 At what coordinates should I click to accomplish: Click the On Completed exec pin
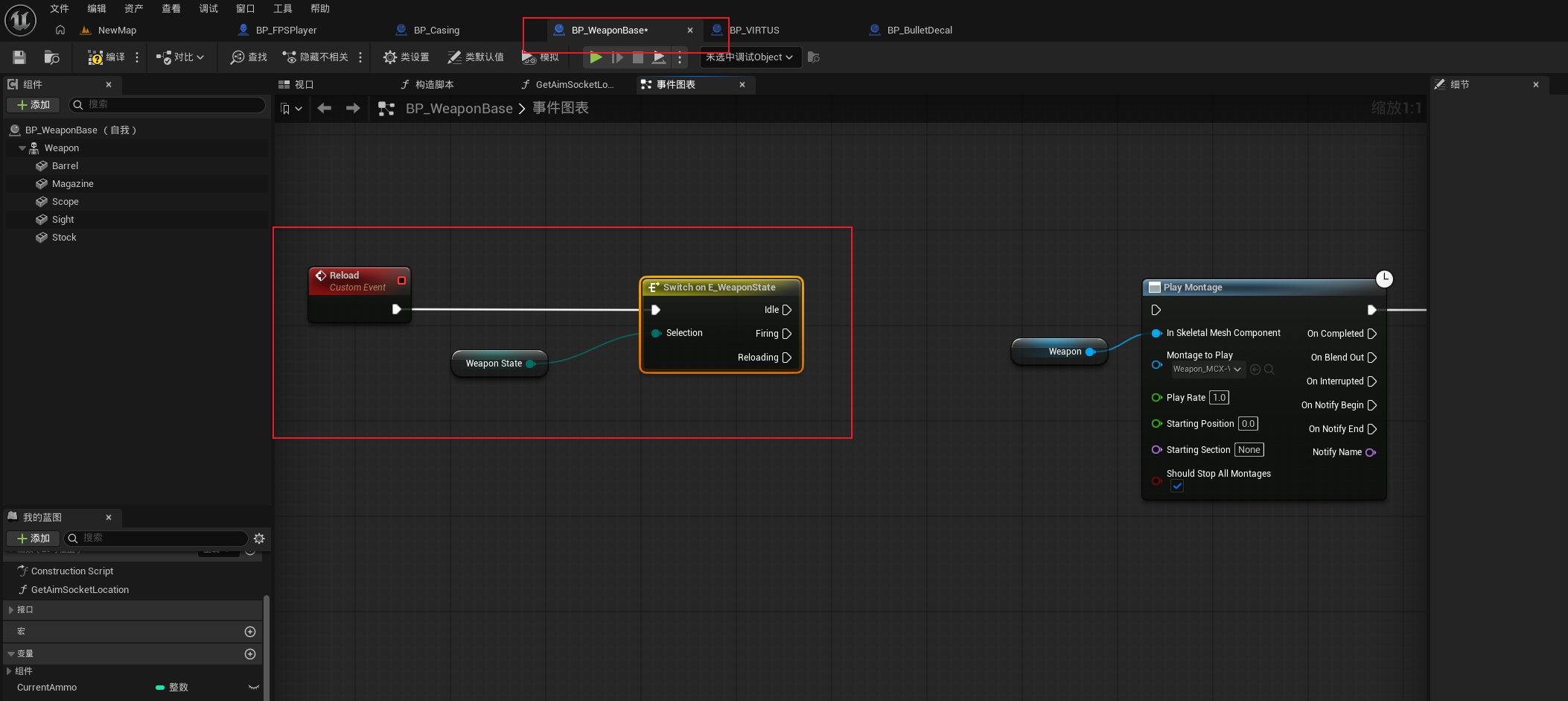coord(1372,334)
